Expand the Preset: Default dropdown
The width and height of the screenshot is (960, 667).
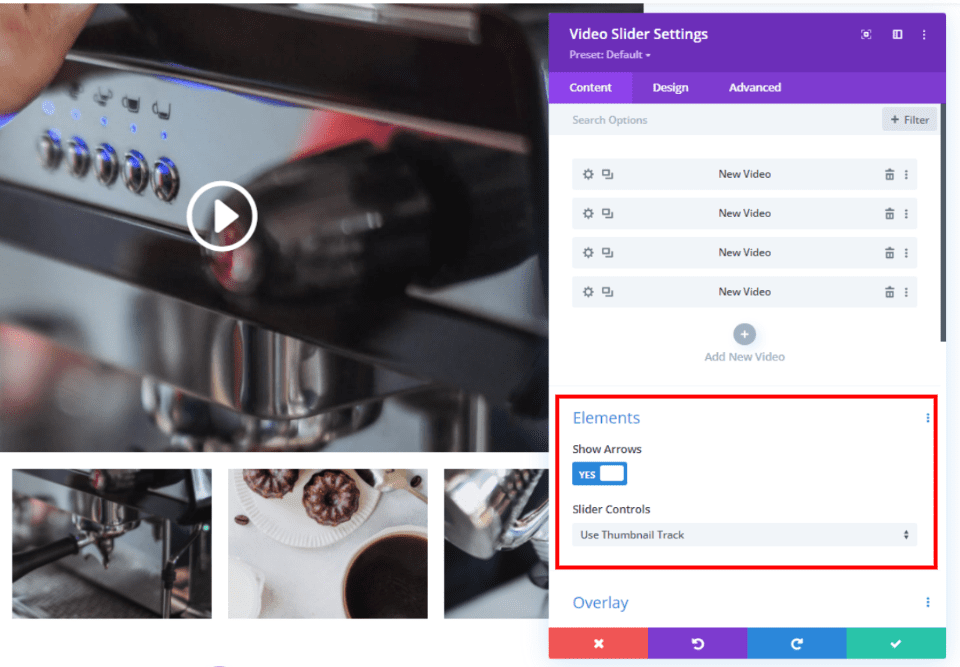pyautogui.click(x=608, y=55)
